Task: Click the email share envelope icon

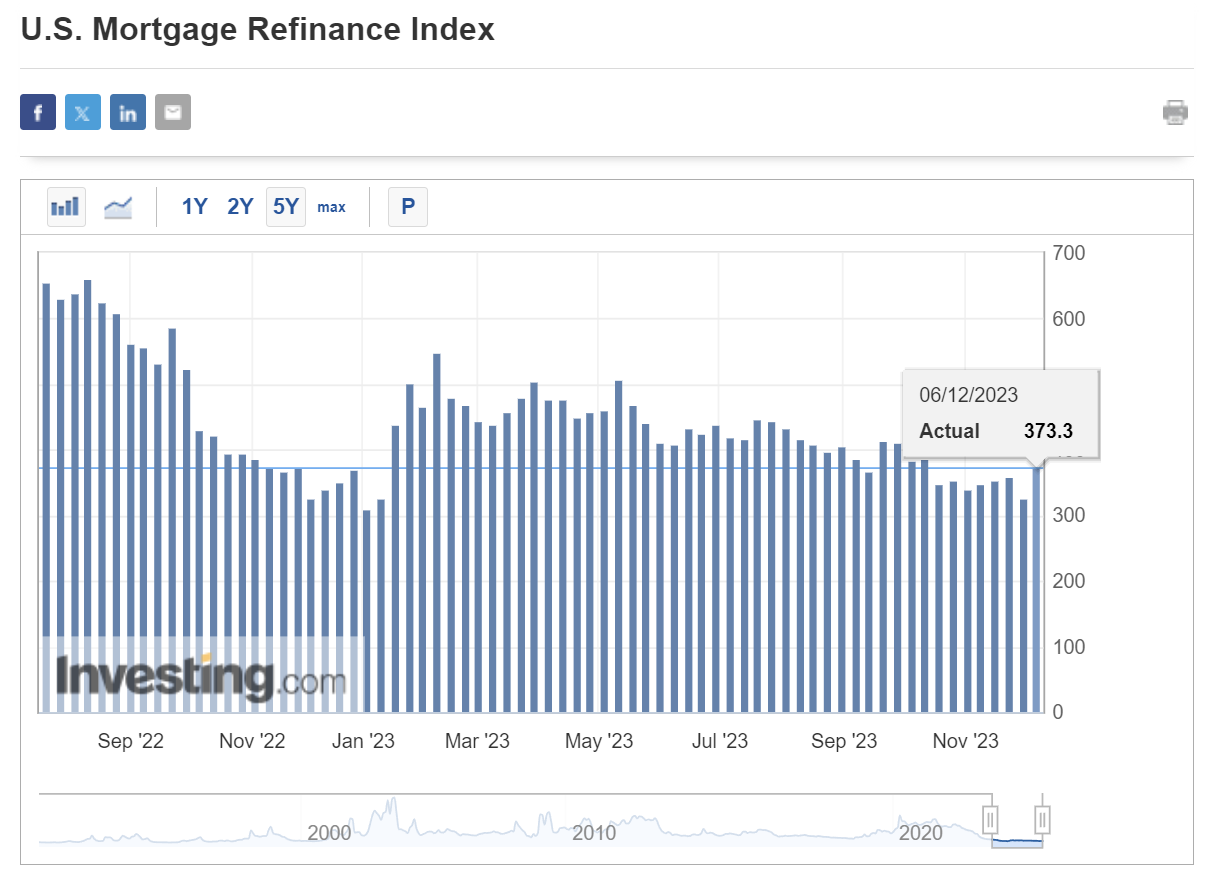Action: point(173,112)
